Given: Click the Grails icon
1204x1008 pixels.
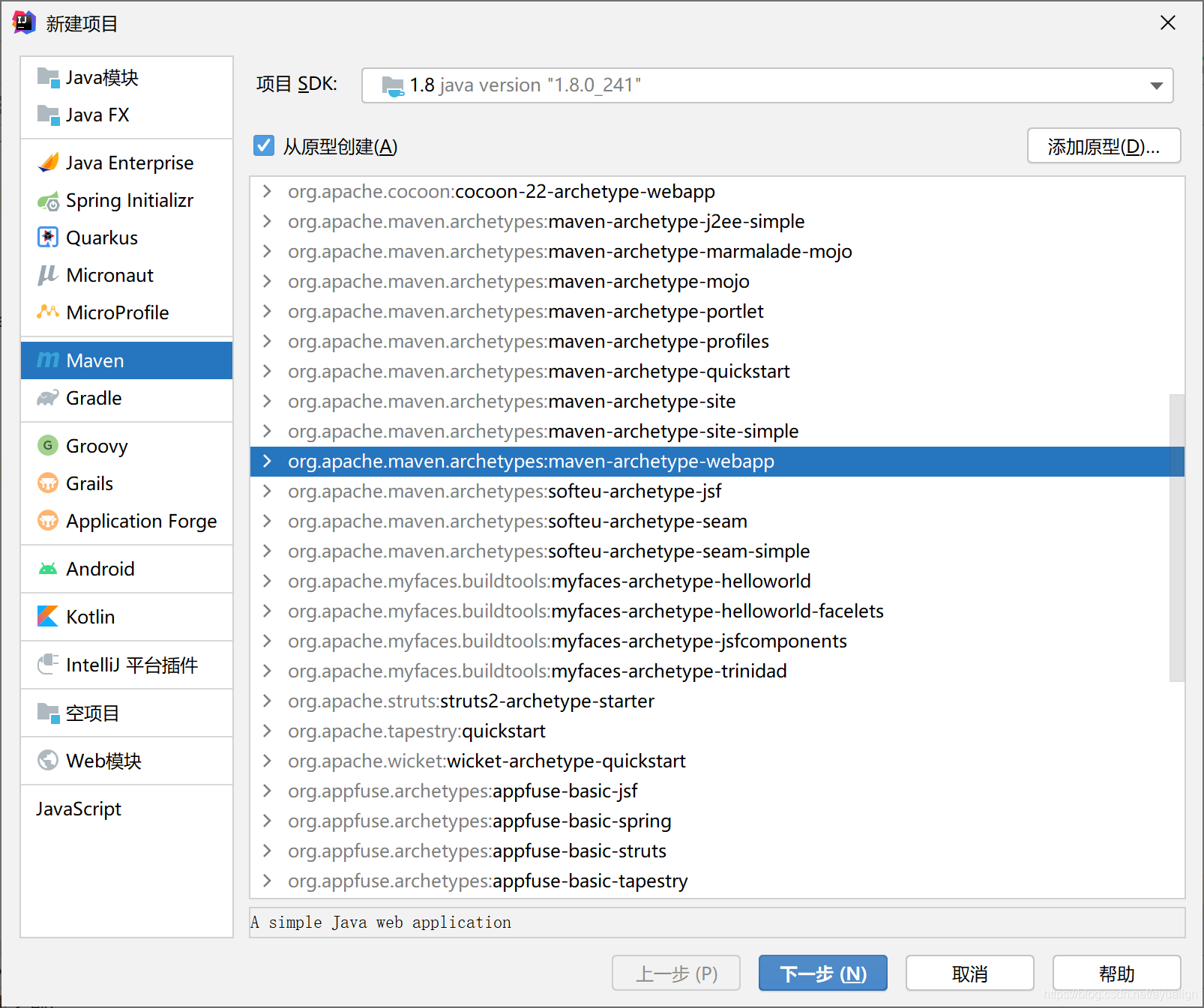Looking at the screenshot, I should 48,483.
